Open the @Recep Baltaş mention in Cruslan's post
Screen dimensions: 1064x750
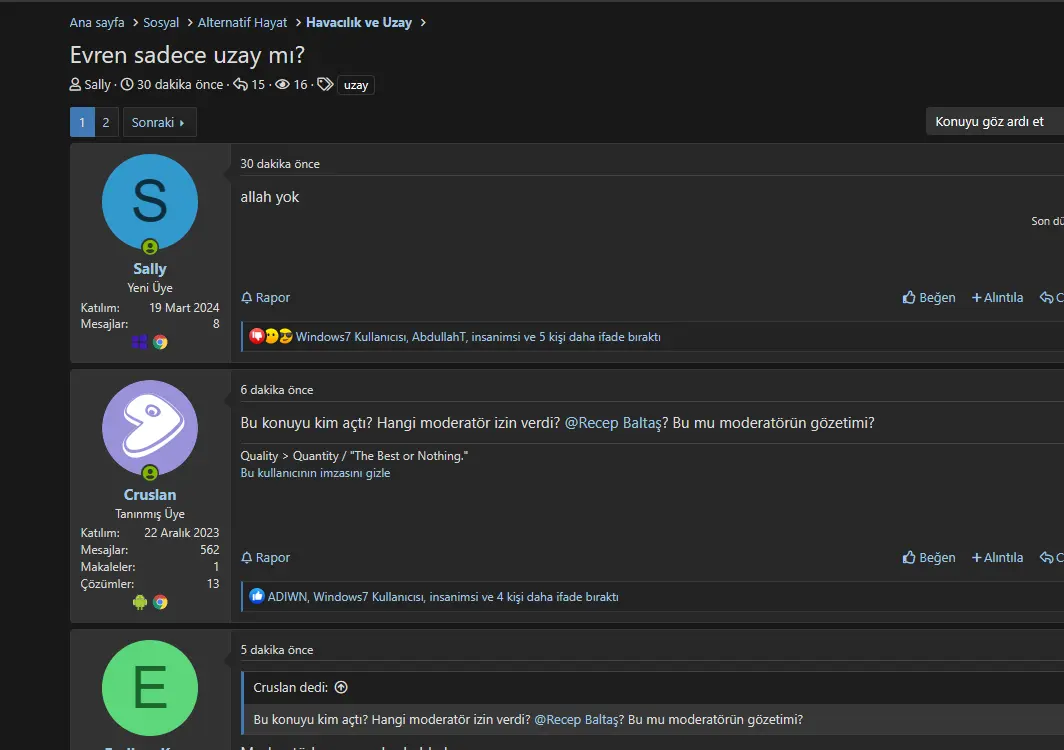pyautogui.click(x=613, y=423)
